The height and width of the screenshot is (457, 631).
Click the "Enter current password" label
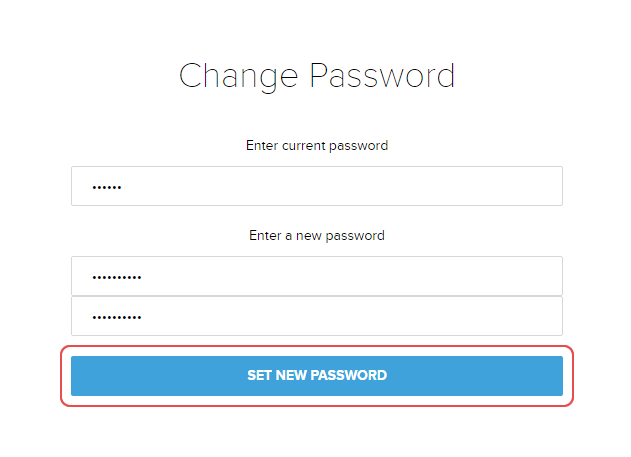coord(316,145)
